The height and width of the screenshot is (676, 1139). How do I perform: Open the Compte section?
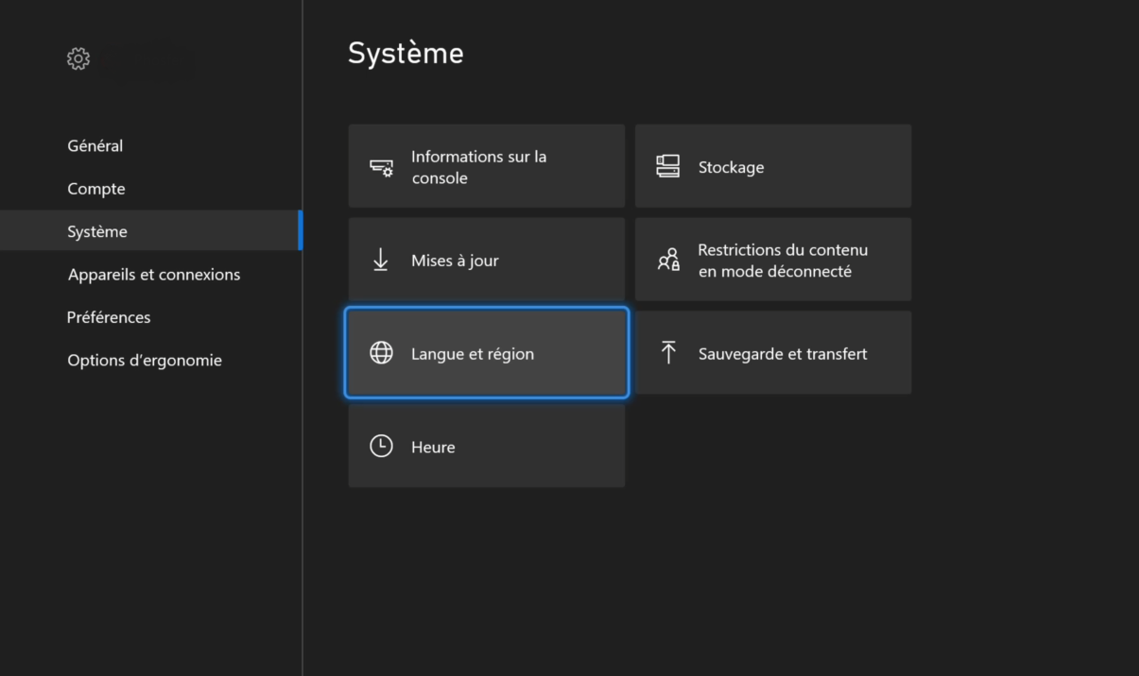pos(96,189)
